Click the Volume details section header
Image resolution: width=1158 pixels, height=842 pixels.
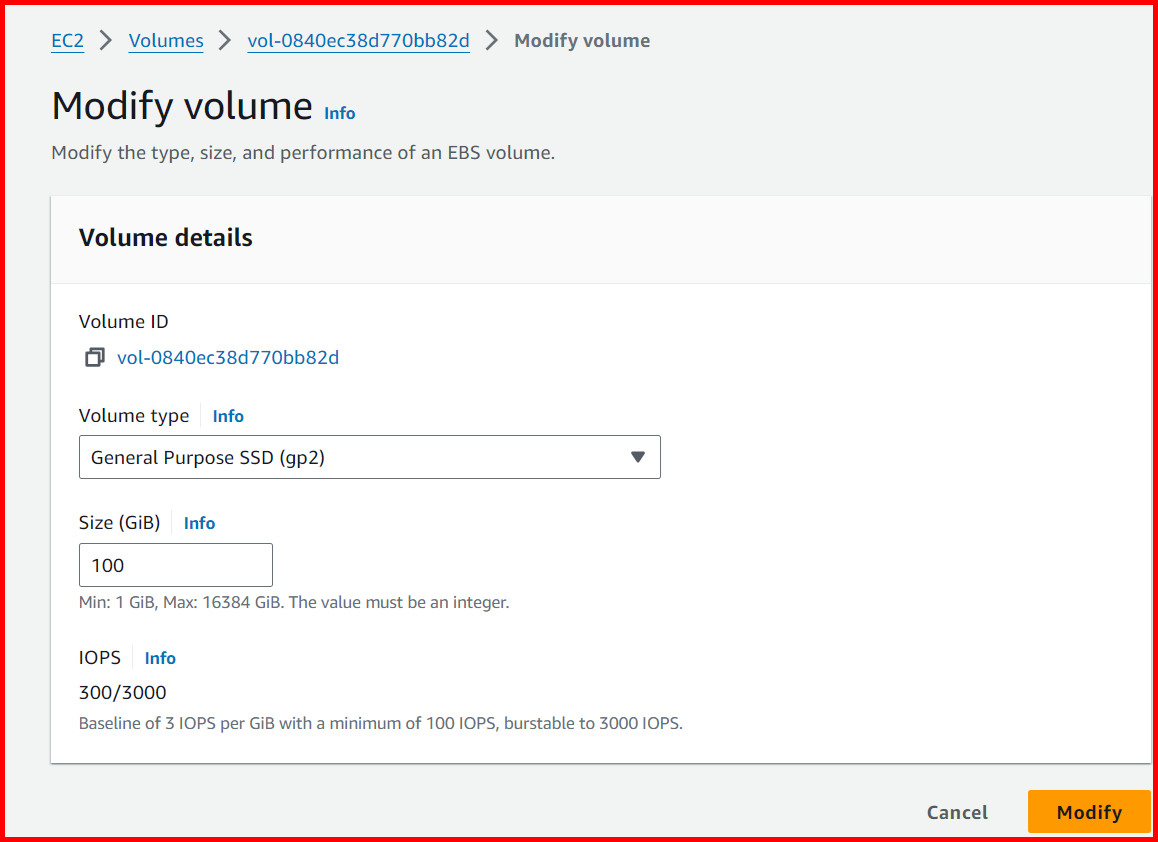click(x=165, y=237)
